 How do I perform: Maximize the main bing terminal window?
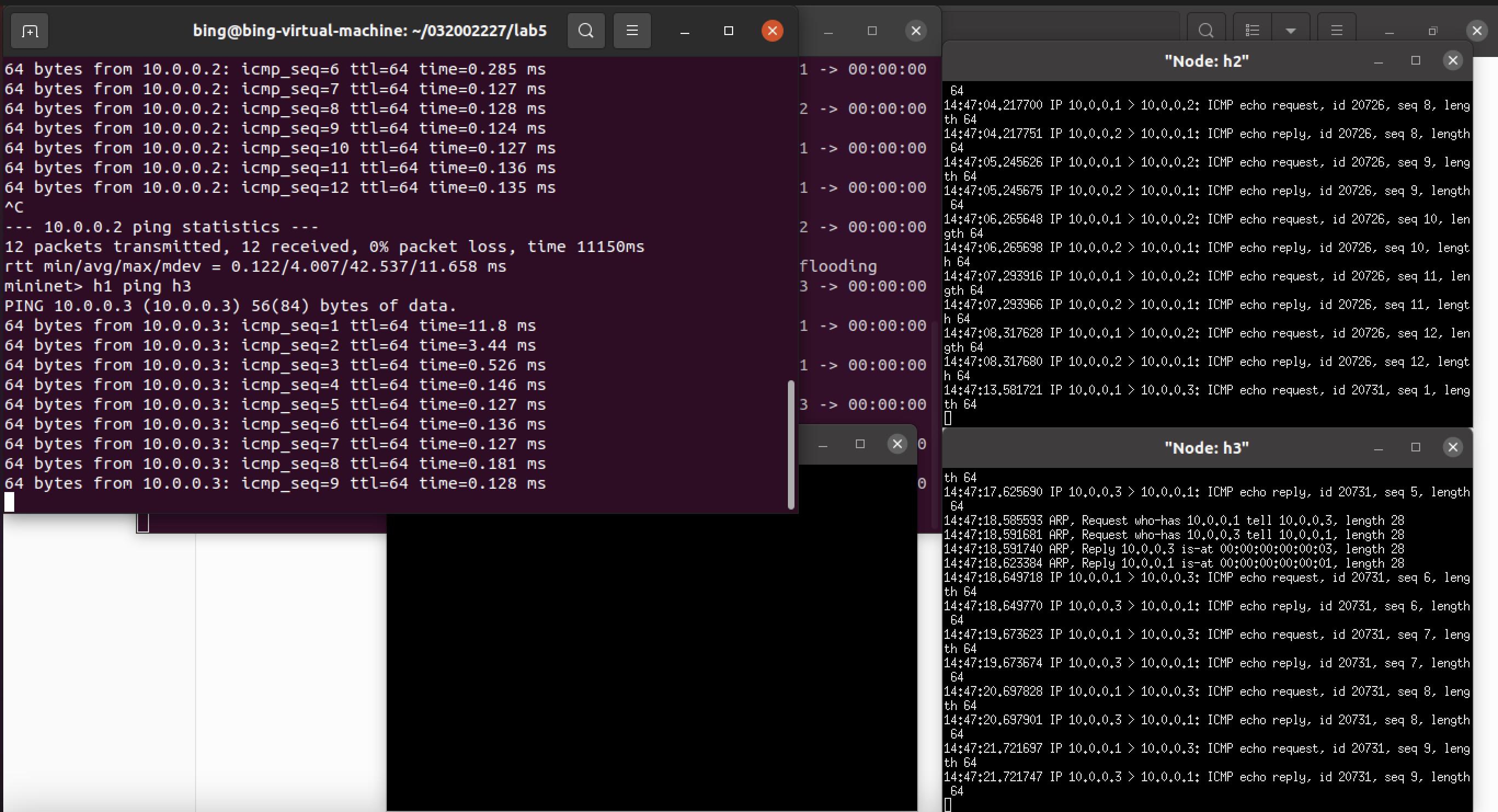point(728,31)
